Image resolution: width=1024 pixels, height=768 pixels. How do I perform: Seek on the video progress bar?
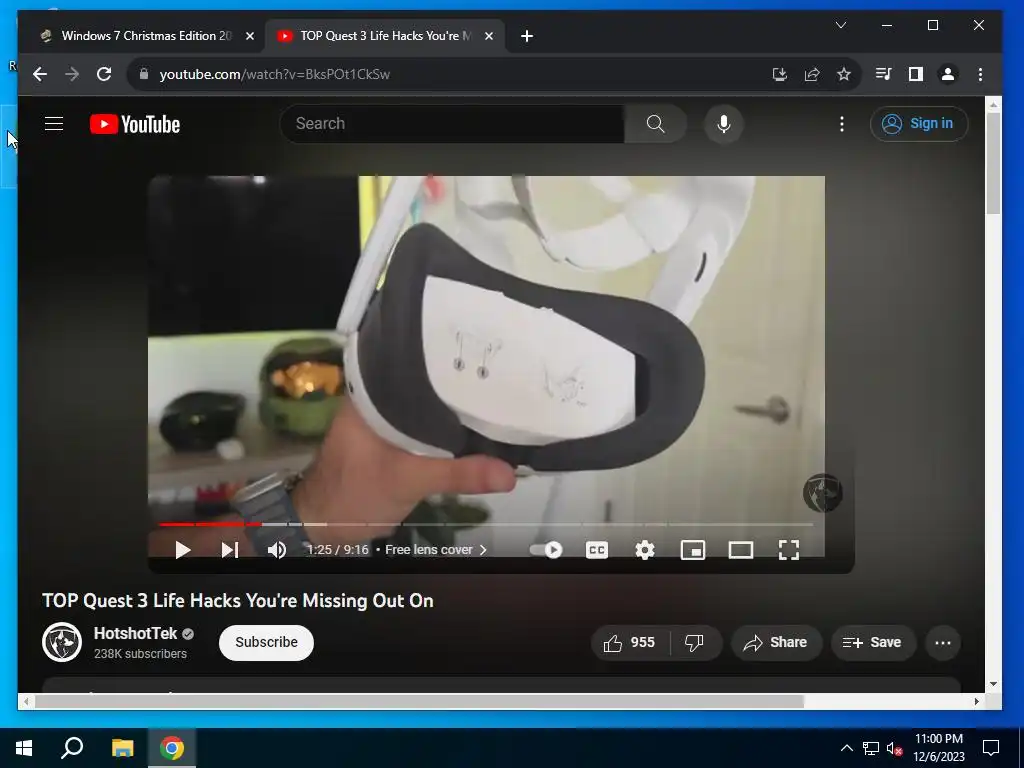click(x=486, y=524)
